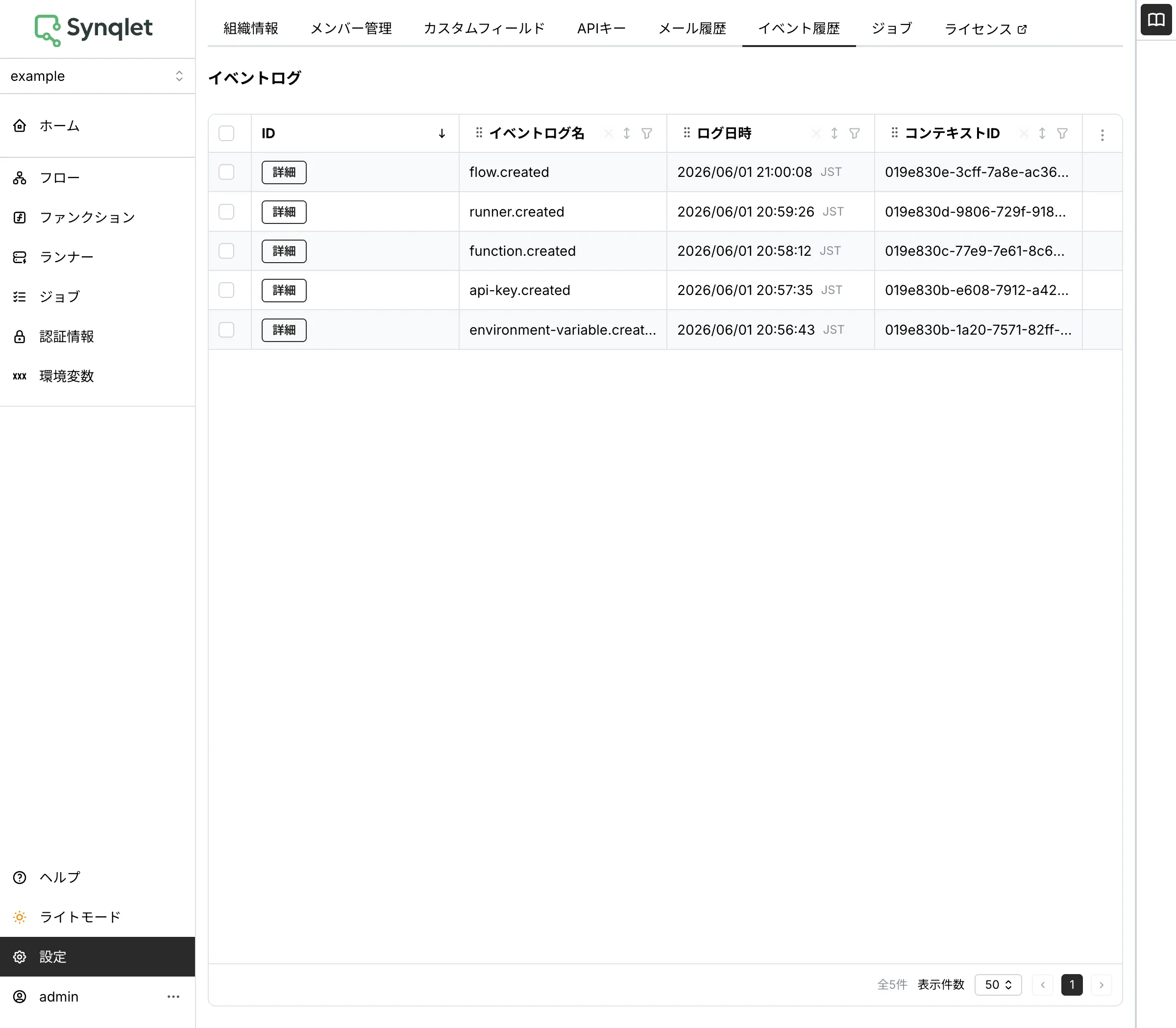Open 認証情報 credentials page
Image resolution: width=1176 pixels, height=1028 pixels.
click(x=98, y=336)
